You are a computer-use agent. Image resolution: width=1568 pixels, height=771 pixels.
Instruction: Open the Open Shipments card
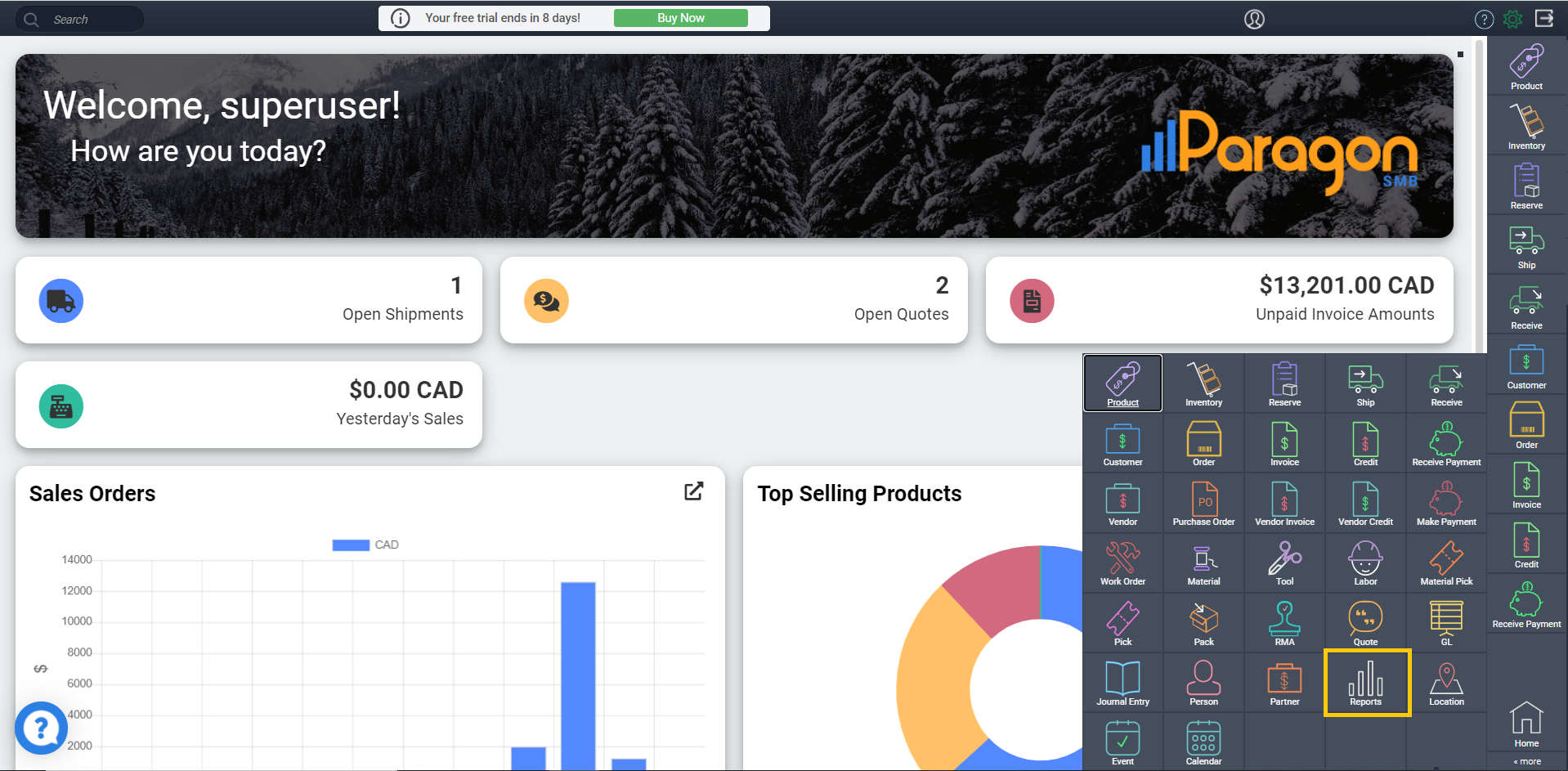[x=249, y=300]
